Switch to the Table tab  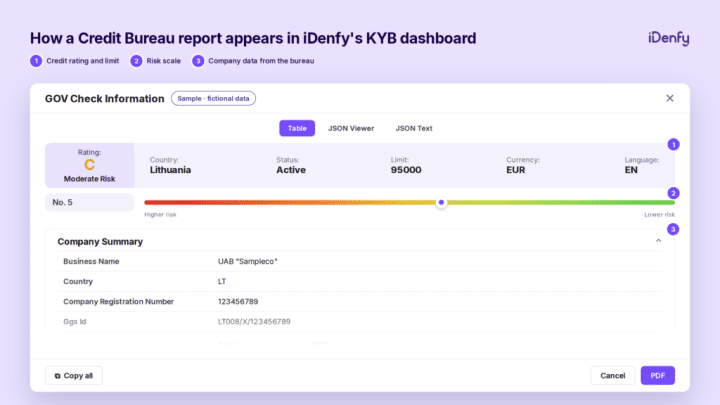point(297,128)
